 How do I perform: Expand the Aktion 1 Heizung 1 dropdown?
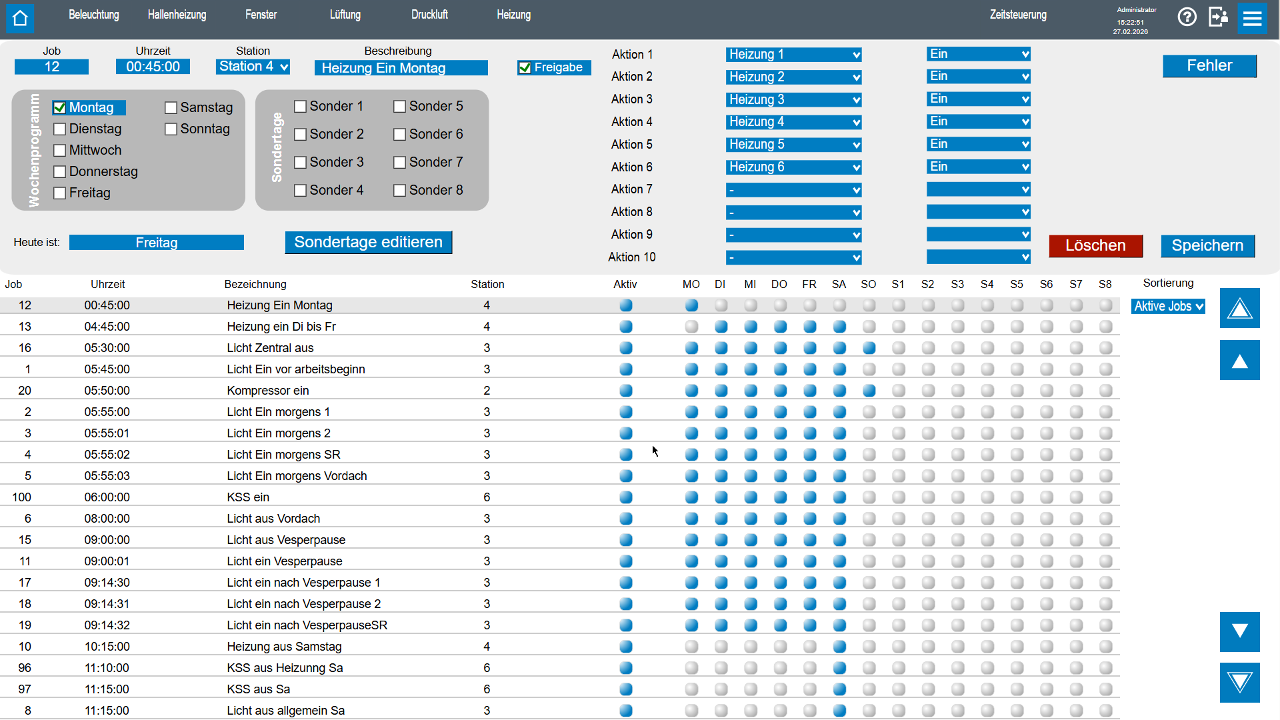[x=794, y=55]
